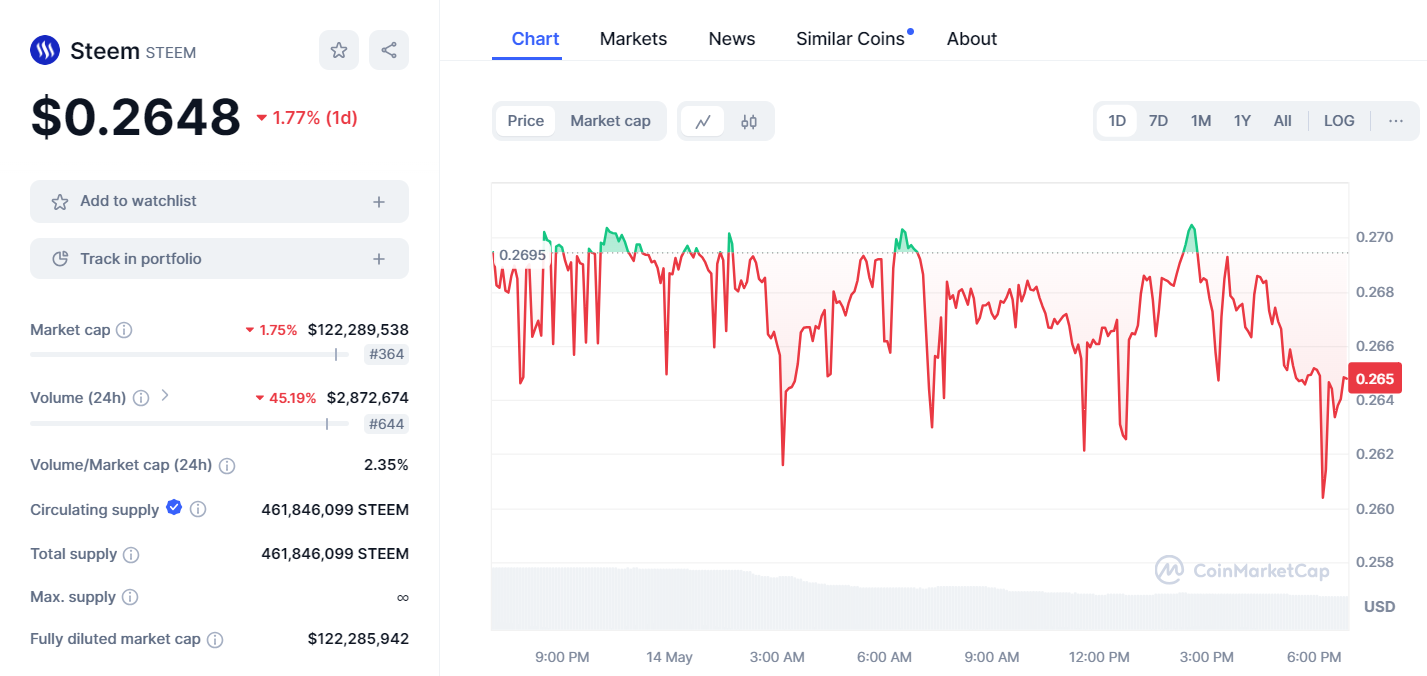Show Volume (24h) info icon

tap(141, 398)
